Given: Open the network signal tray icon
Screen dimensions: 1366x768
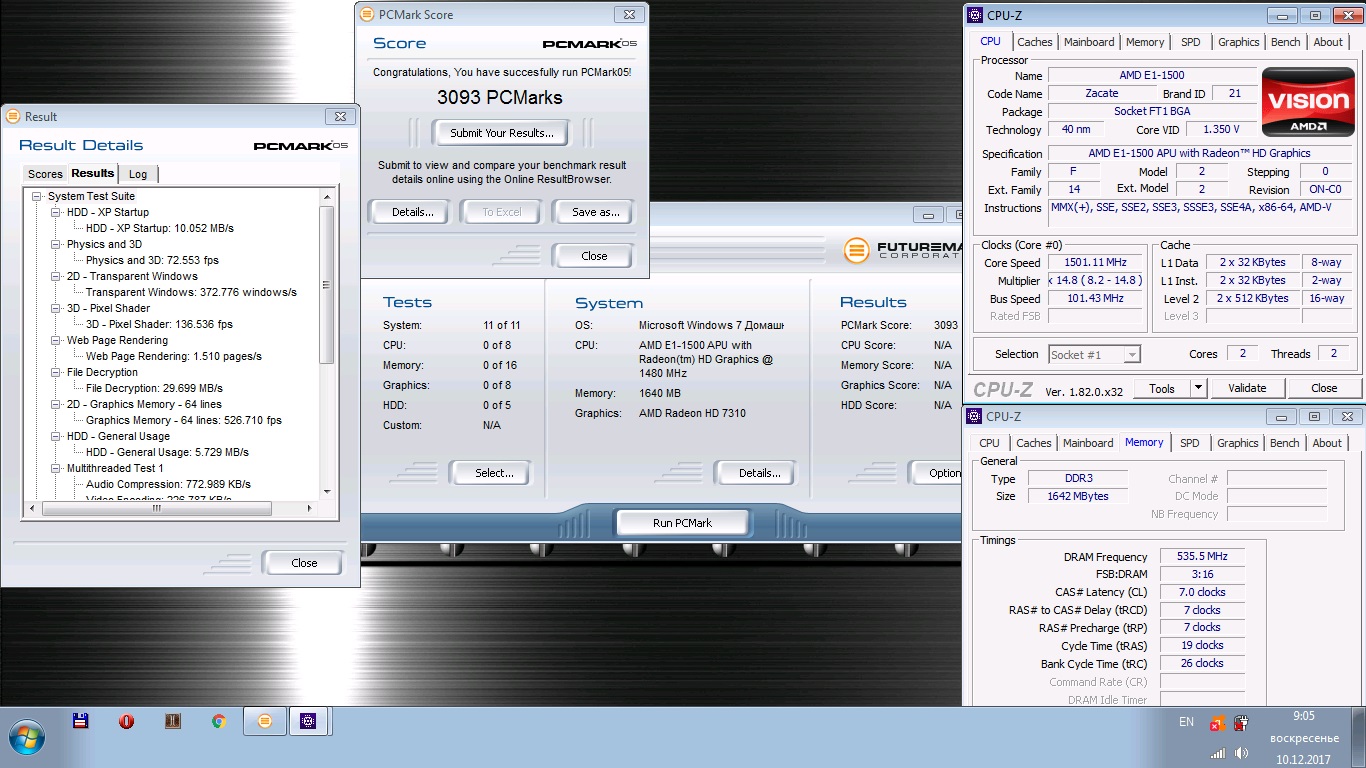Looking at the screenshot, I should [1217, 753].
